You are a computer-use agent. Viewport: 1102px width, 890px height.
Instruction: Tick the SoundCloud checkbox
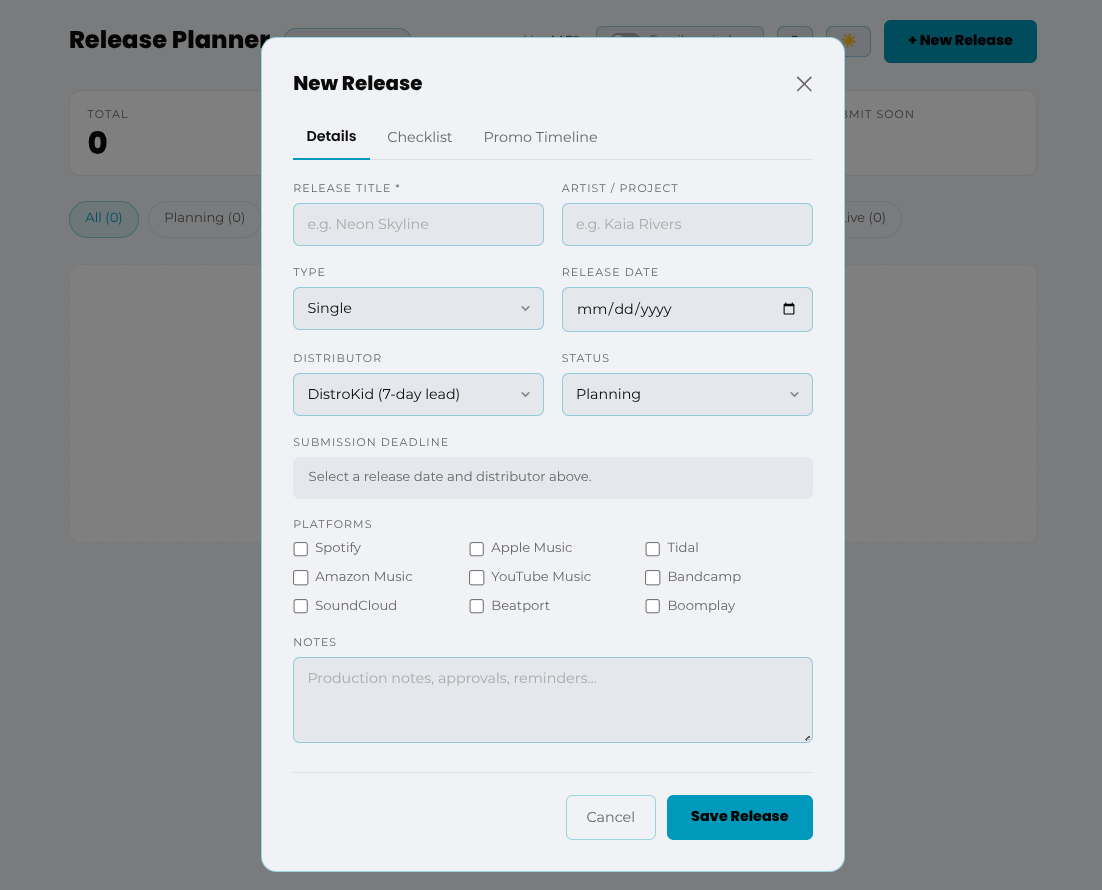(301, 606)
